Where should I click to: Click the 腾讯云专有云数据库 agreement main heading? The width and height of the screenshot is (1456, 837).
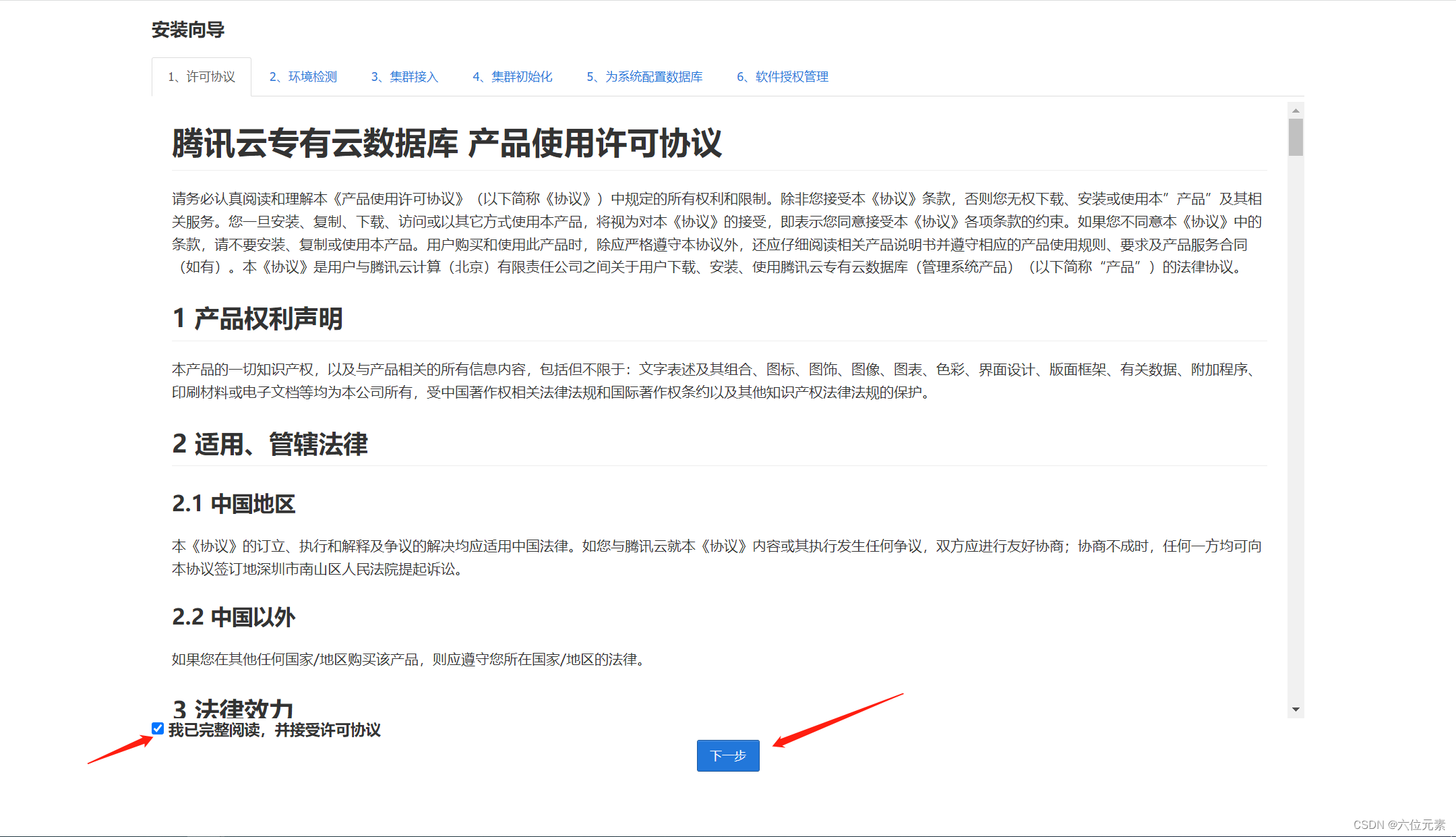446,144
